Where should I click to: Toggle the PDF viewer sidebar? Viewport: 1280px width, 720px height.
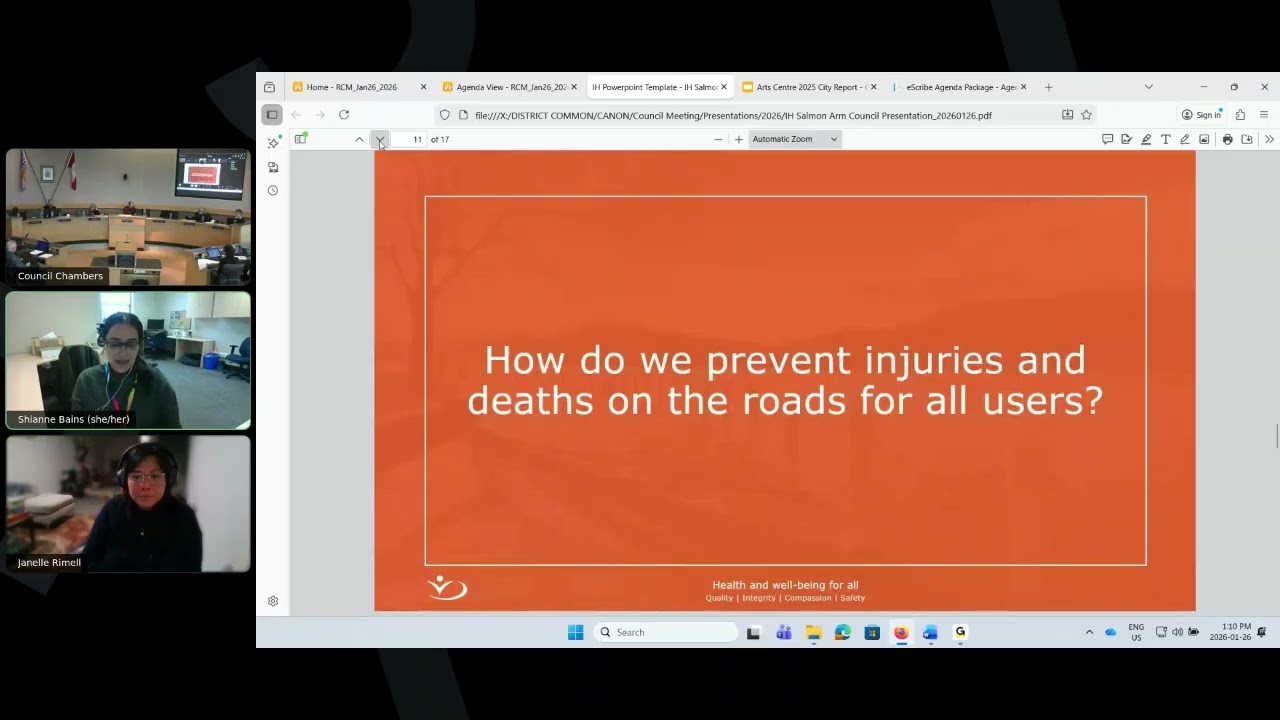coord(300,139)
